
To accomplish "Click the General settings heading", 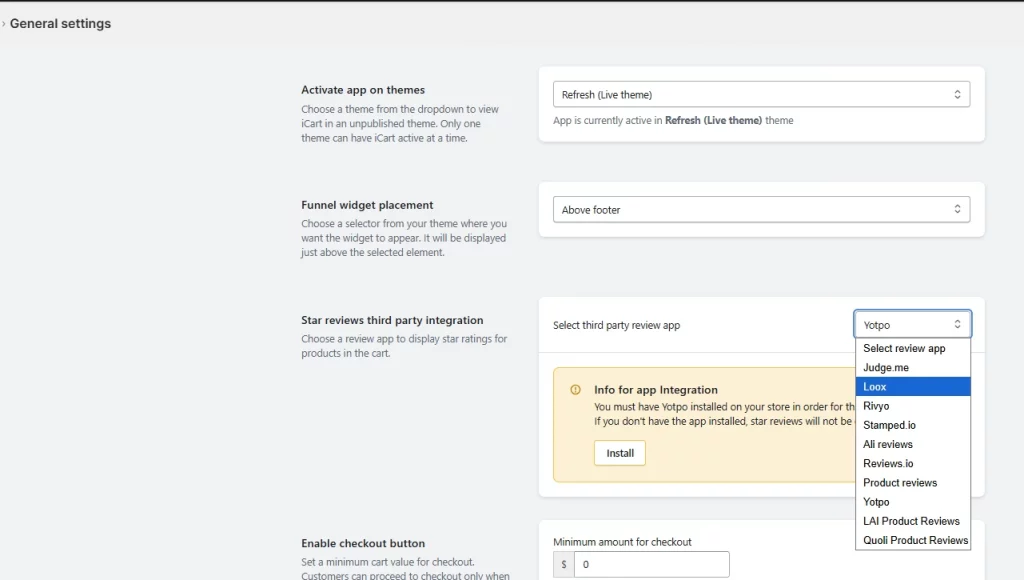I will pos(60,24).
